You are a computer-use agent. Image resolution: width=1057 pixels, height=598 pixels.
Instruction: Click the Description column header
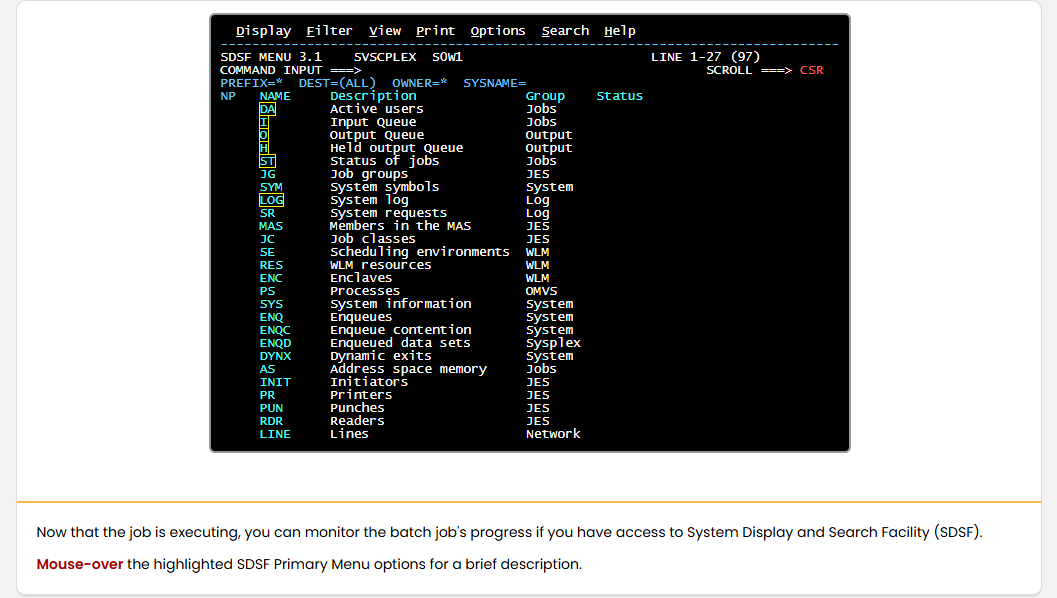(x=373, y=96)
